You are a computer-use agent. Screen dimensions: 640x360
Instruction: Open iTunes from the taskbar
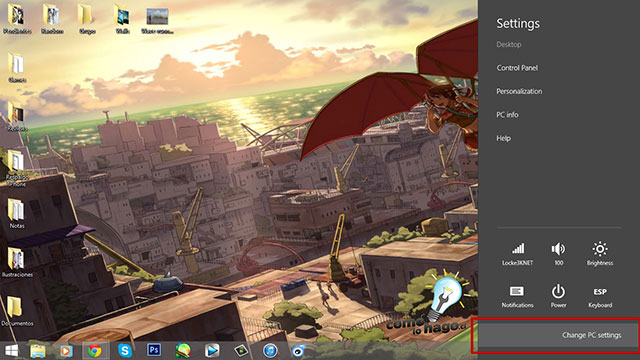270,351
